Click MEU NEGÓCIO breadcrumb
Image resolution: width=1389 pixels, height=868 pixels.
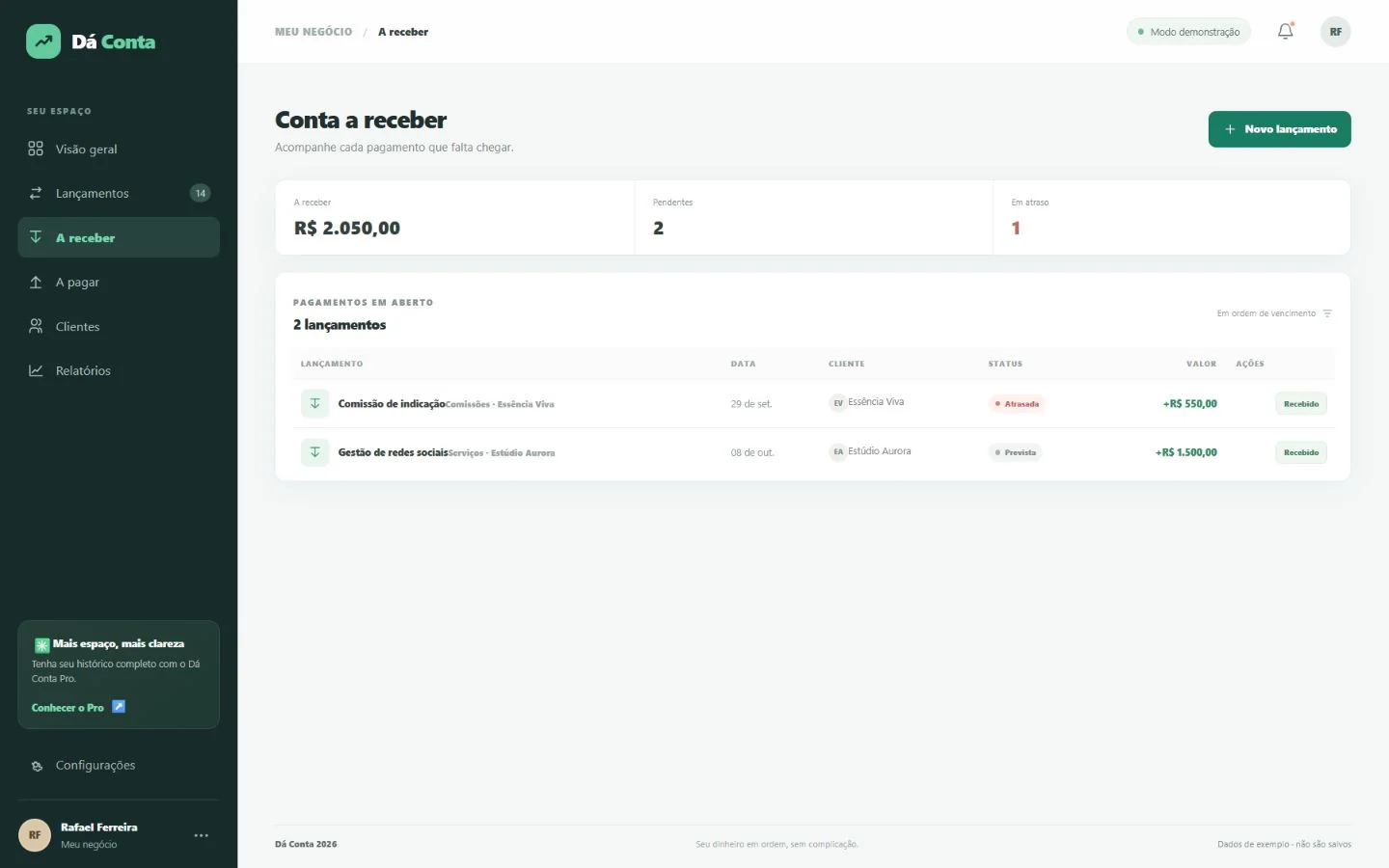click(x=313, y=32)
